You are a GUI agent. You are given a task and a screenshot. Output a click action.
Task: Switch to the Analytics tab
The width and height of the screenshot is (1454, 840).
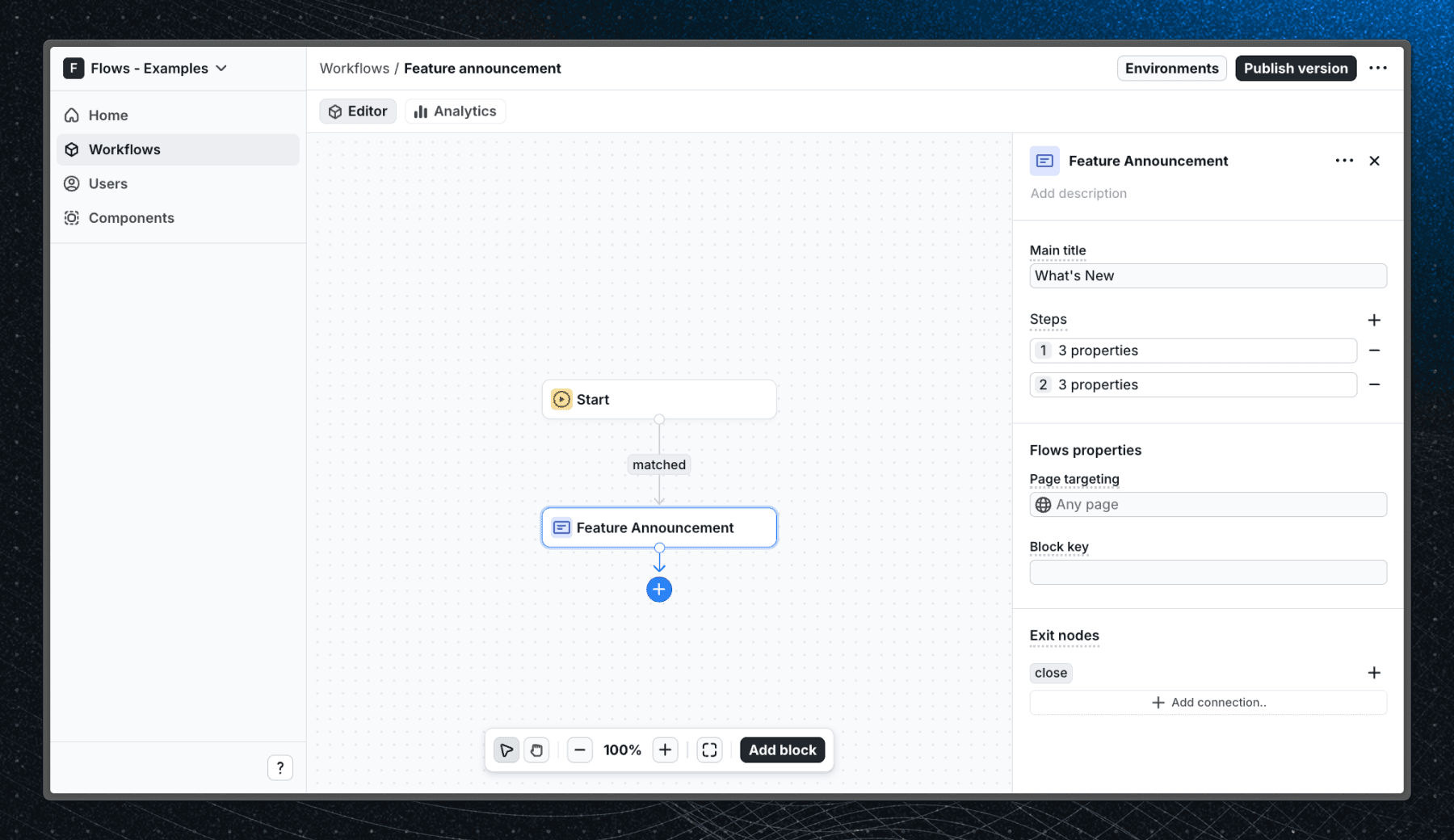coord(455,111)
